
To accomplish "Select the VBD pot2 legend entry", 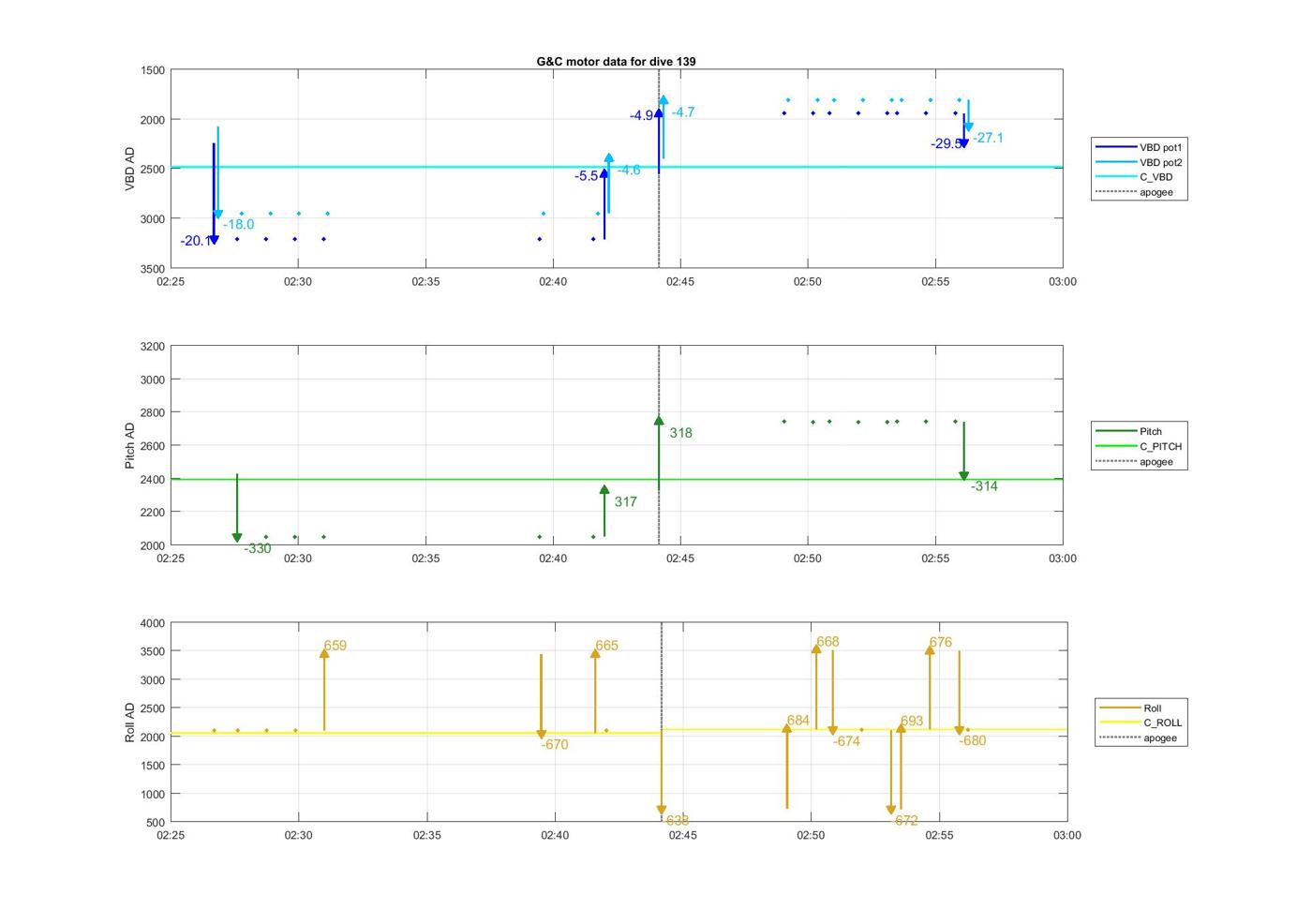I will 1140,162.
